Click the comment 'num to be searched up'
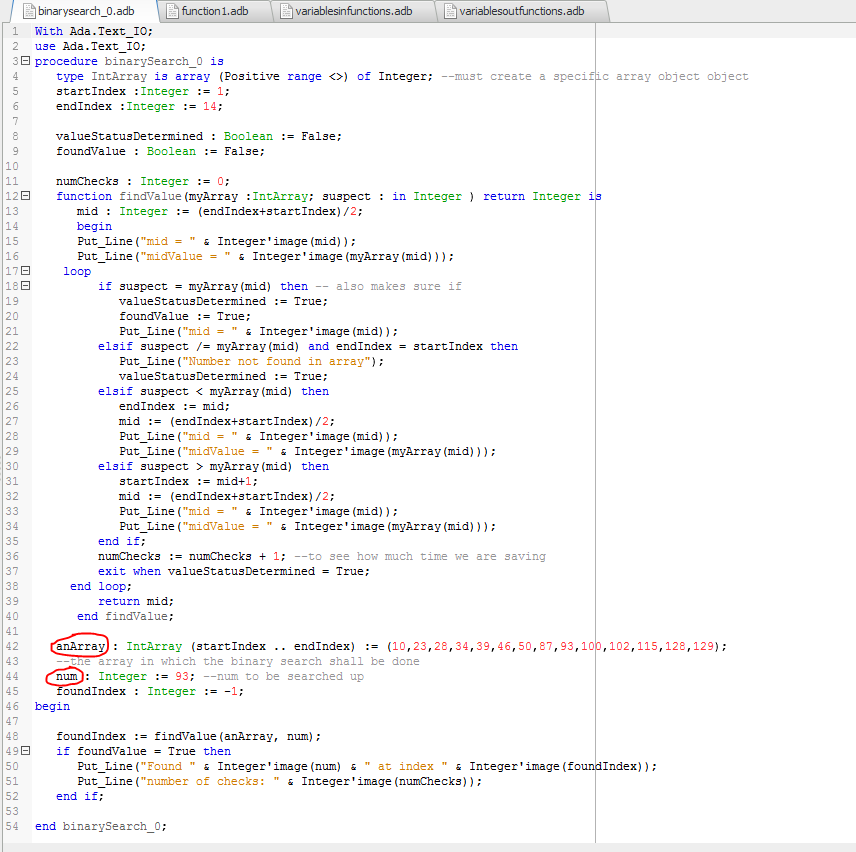 283,676
